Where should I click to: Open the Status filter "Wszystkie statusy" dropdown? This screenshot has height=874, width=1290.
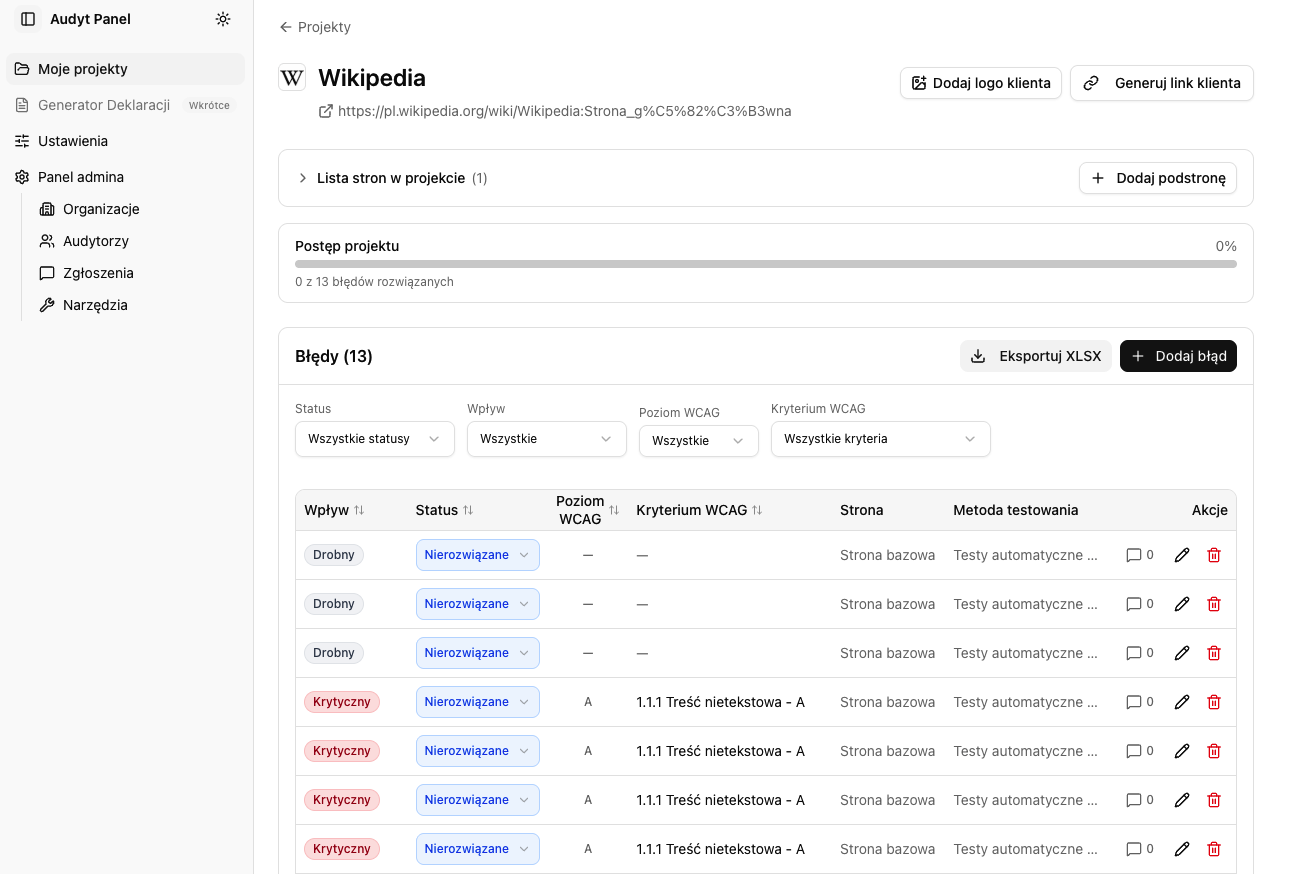[375, 439]
